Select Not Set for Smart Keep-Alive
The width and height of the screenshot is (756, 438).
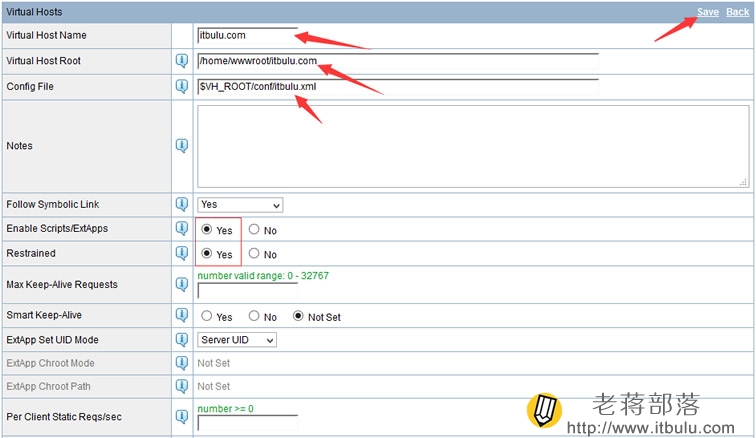(x=298, y=316)
